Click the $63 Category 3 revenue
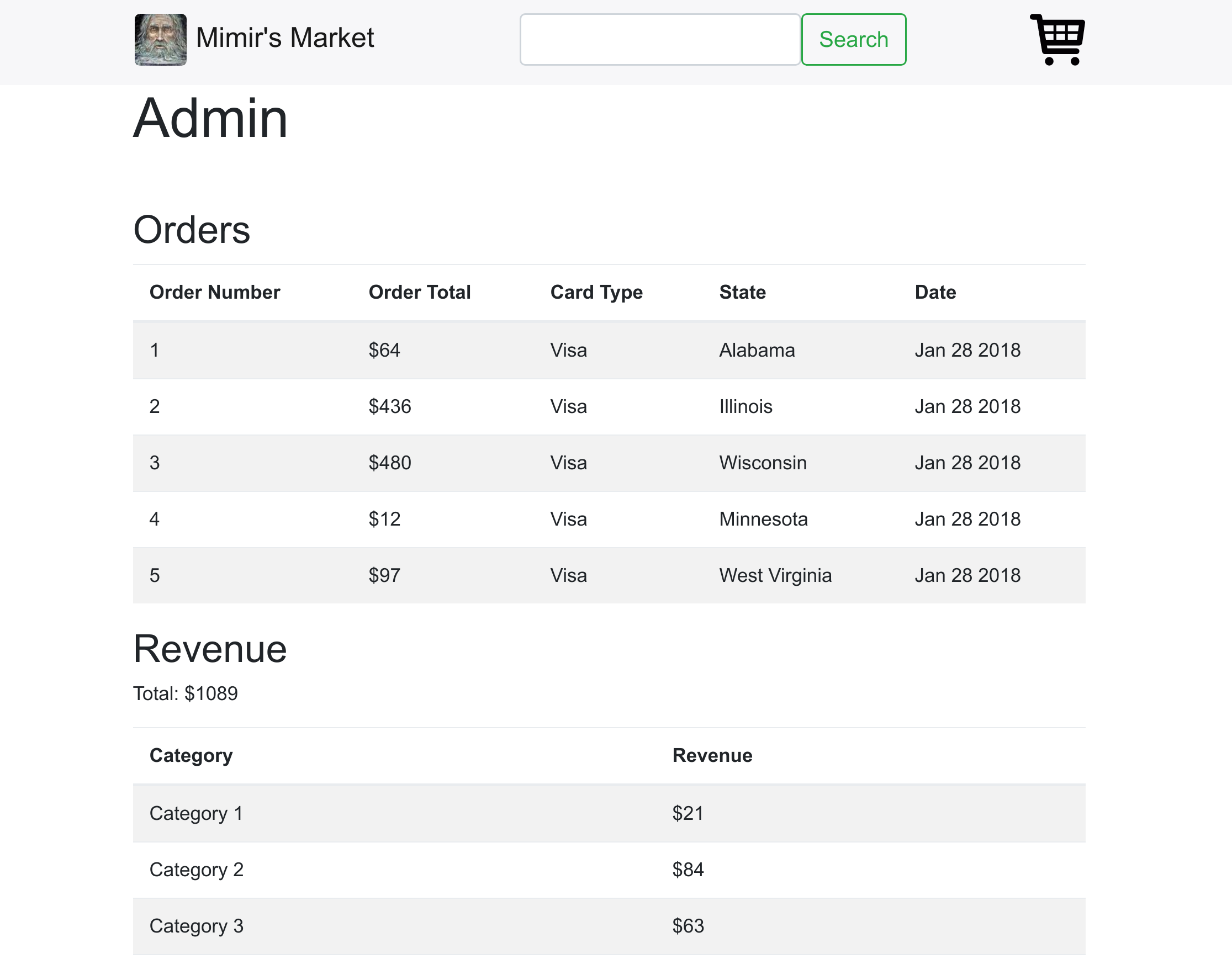1232x959 pixels. click(x=688, y=926)
